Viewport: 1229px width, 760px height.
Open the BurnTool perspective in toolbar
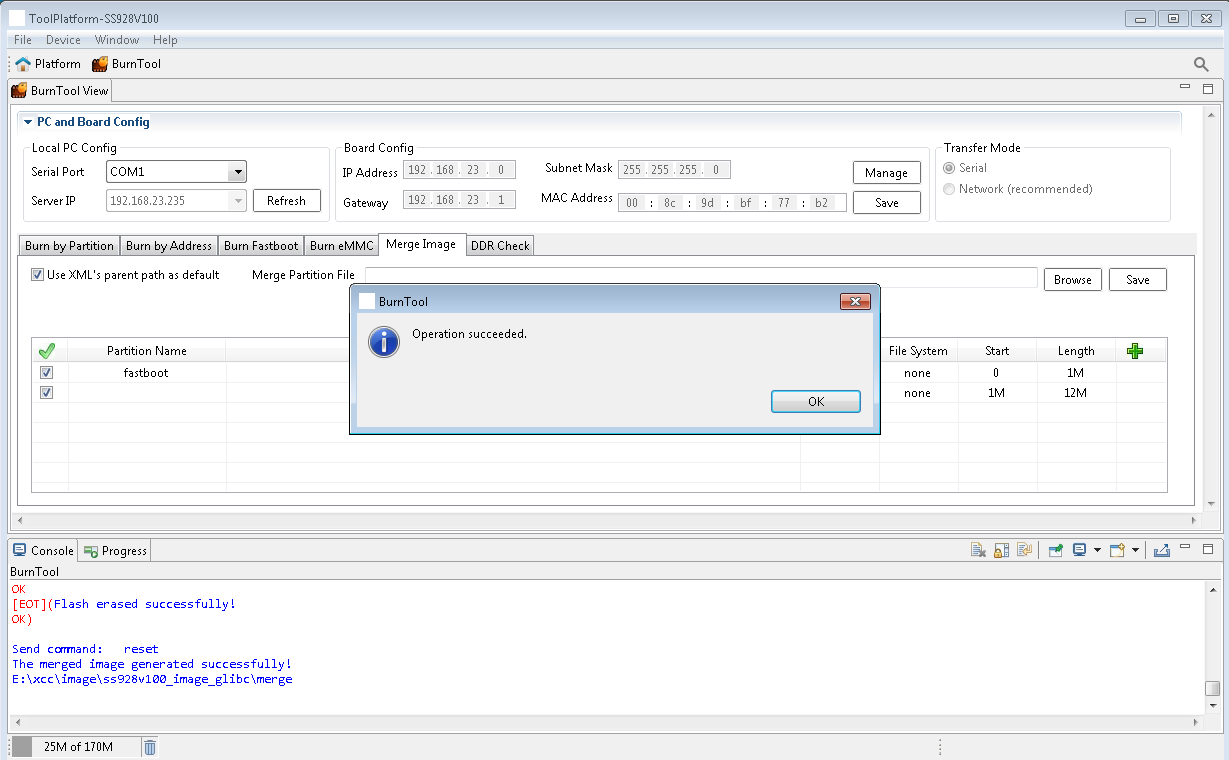tap(126, 64)
